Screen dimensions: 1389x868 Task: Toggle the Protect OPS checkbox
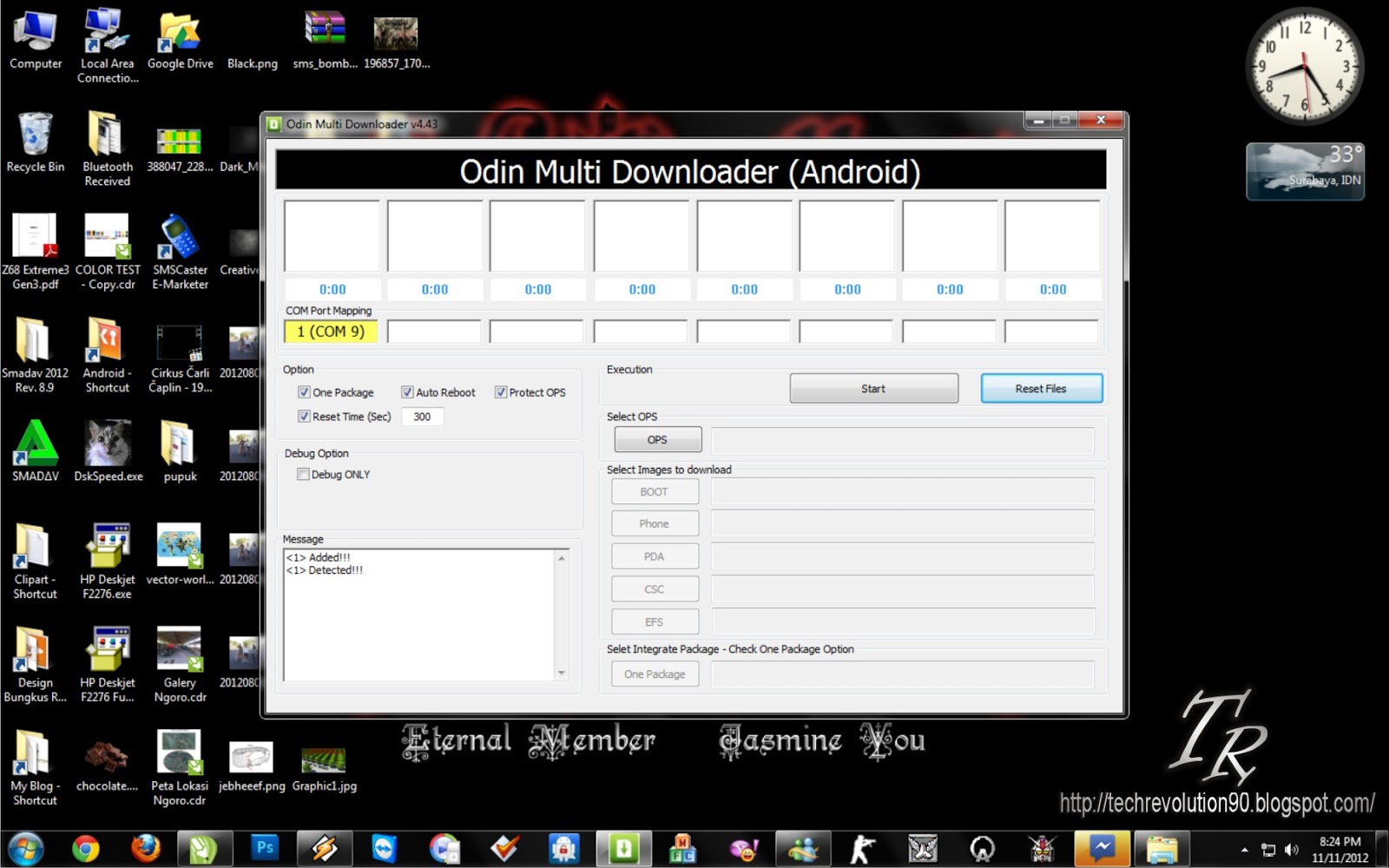(501, 392)
